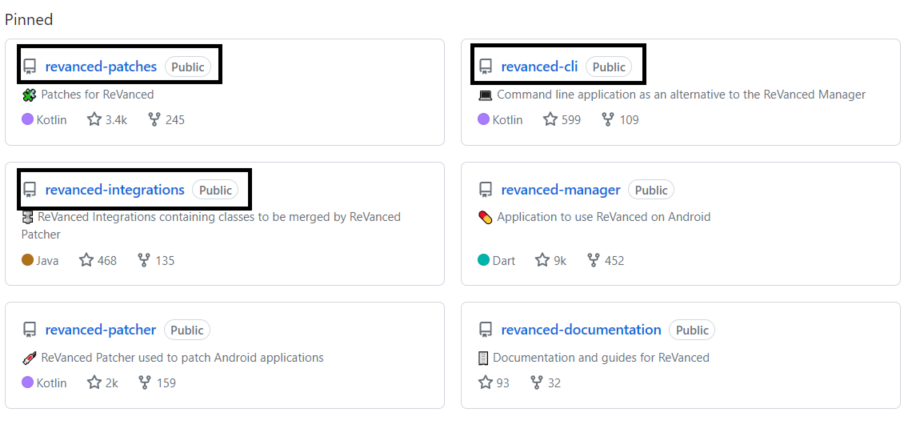The image size is (910, 435).
Task: Click Kotlin label in revanced-patcher card
Action: point(52,383)
